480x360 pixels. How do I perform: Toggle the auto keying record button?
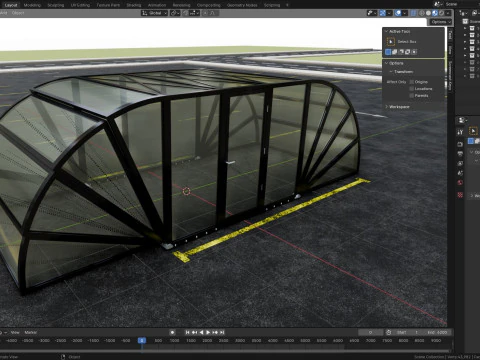click(x=172, y=332)
